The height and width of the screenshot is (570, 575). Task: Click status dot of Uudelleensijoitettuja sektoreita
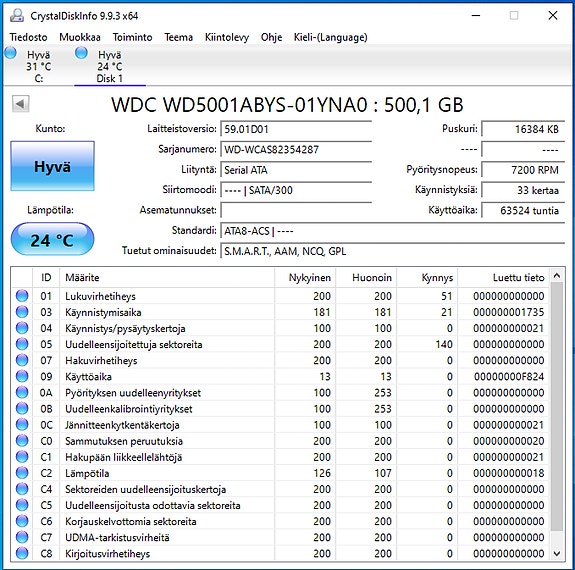point(22,344)
